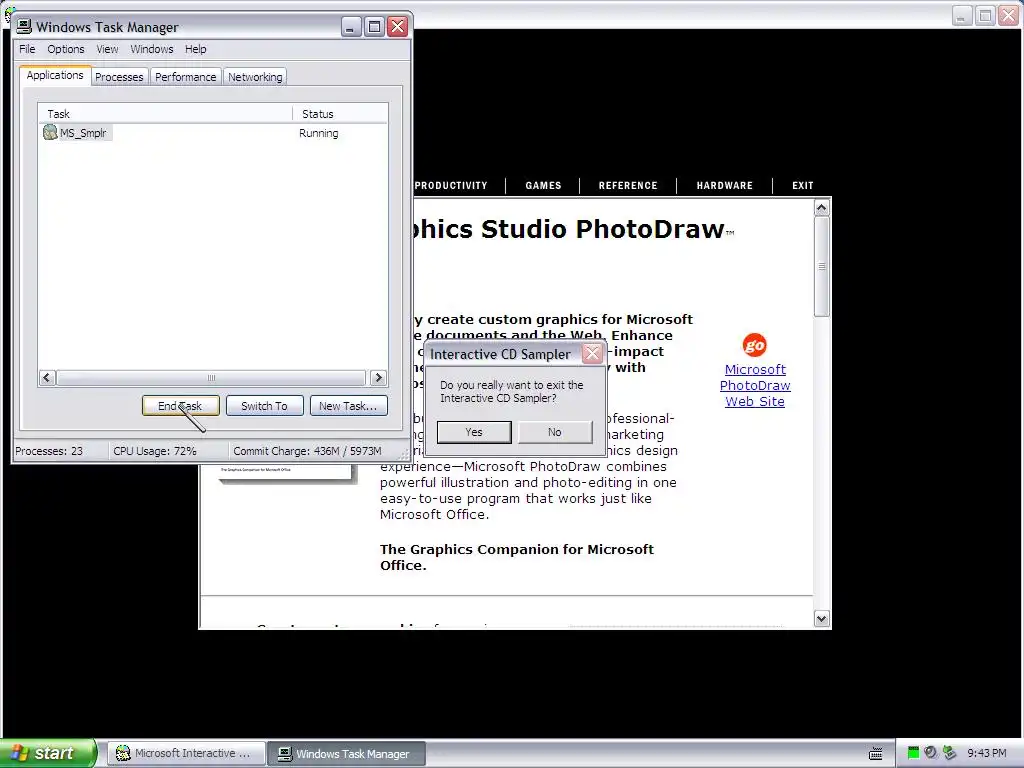The width and height of the screenshot is (1024, 768).
Task: Click the New Task... button
Action: [349, 406]
